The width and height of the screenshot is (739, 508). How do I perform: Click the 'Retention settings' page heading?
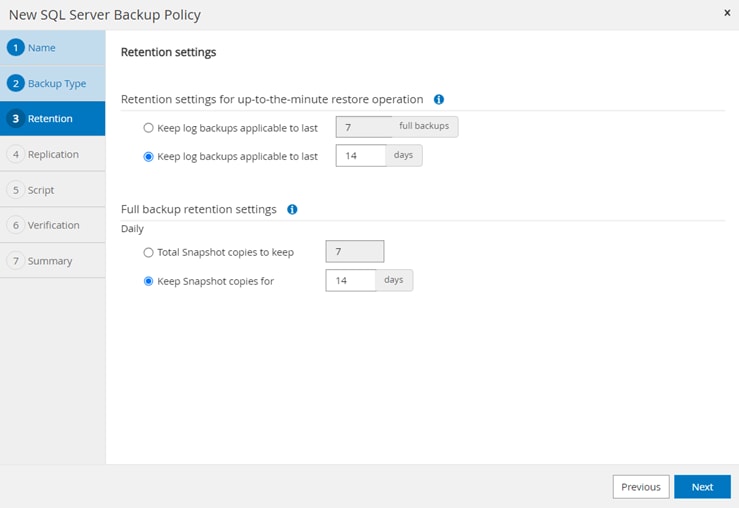(168, 52)
